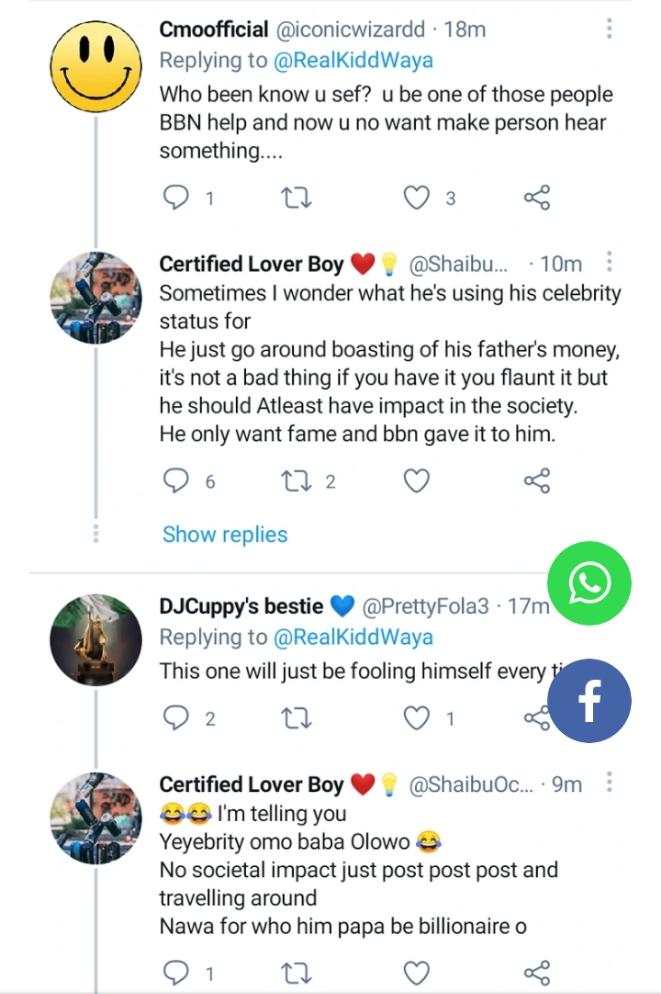Reply to DJCuppy's bestie tweet
The image size is (661, 994).
tap(175, 717)
